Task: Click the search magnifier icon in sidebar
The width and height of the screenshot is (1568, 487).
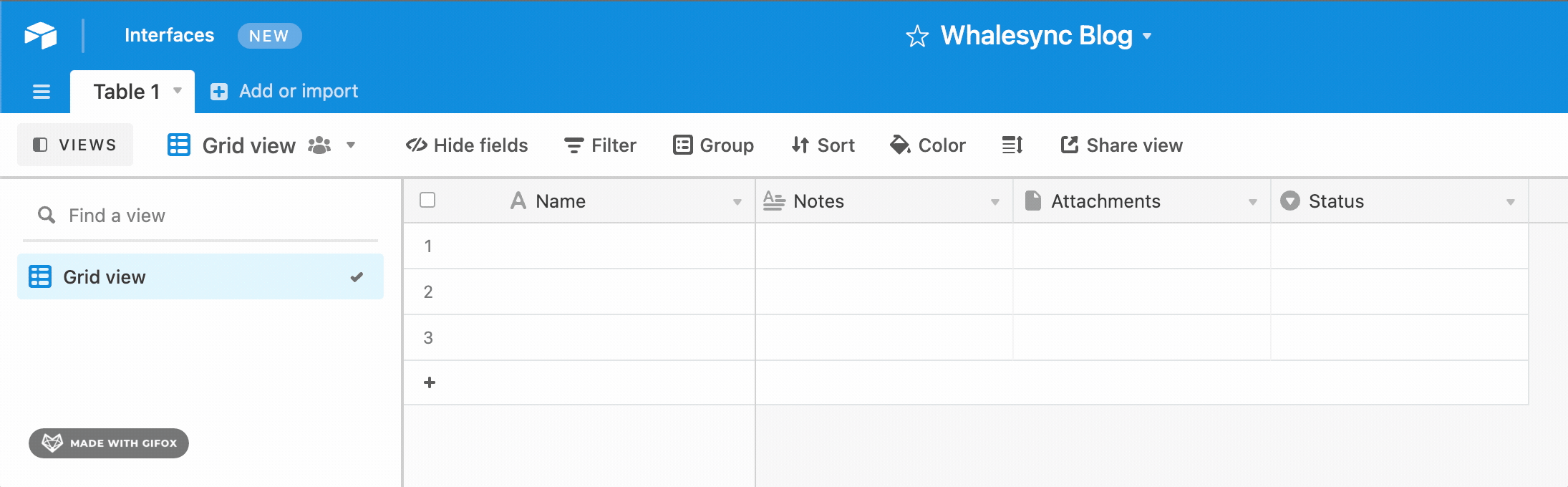Action: [x=47, y=215]
